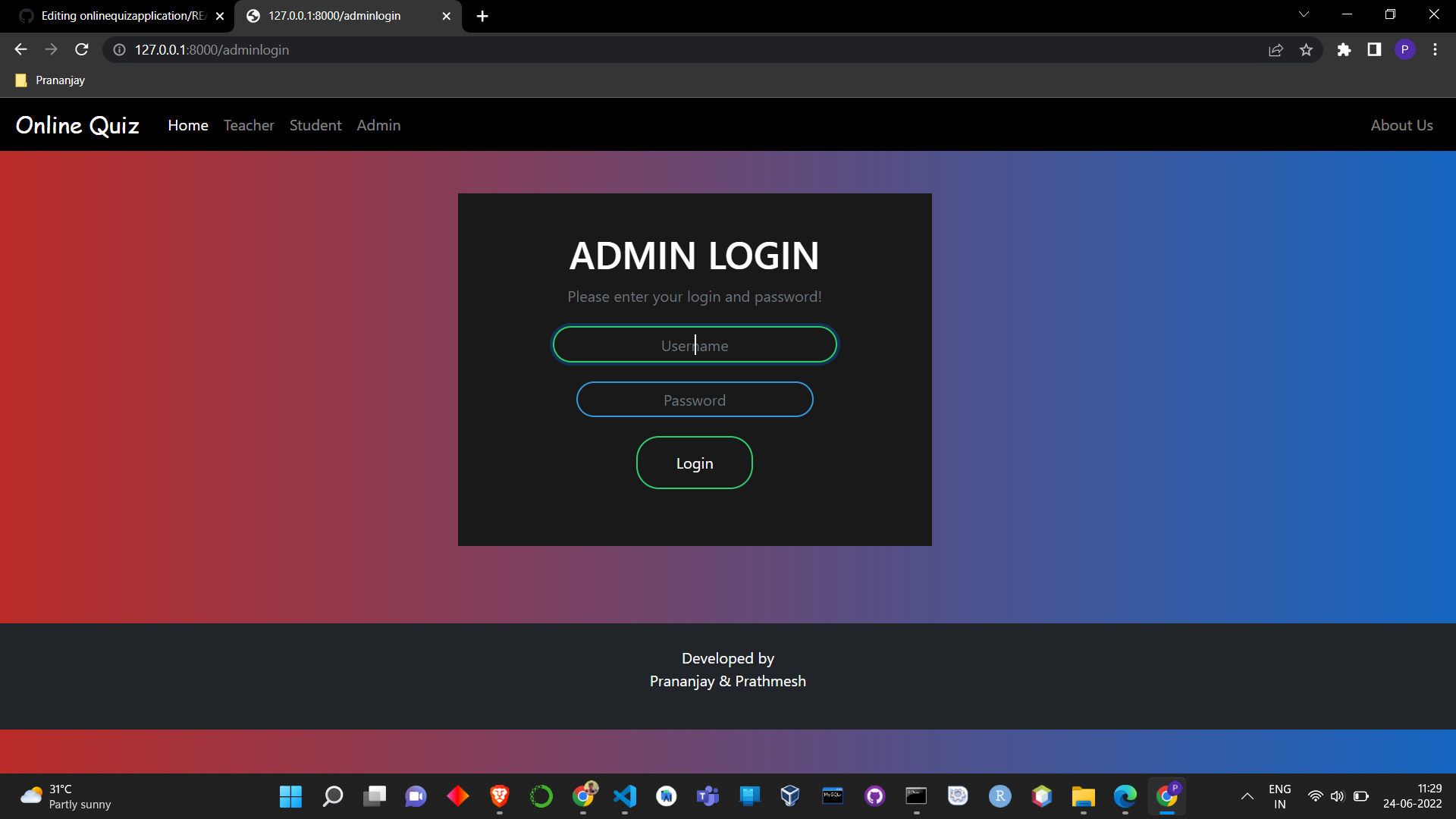Open the About Us page
Image resolution: width=1456 pixels, height=819 pixels.
coord(1401,125)
